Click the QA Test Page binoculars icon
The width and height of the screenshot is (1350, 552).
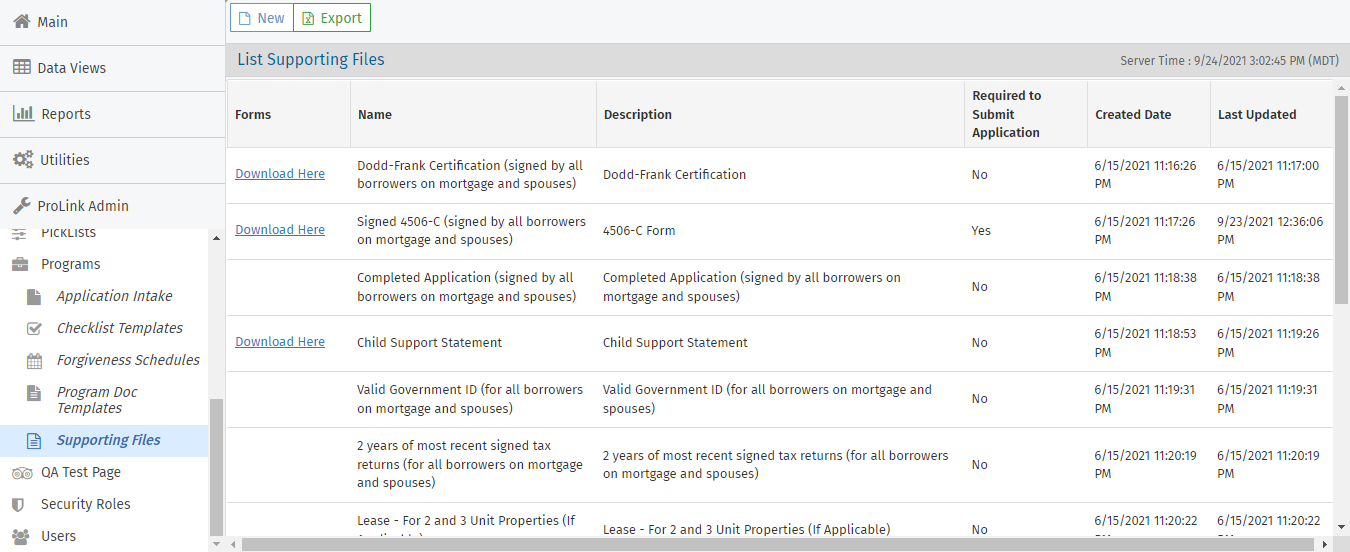[x=21, y=472]
